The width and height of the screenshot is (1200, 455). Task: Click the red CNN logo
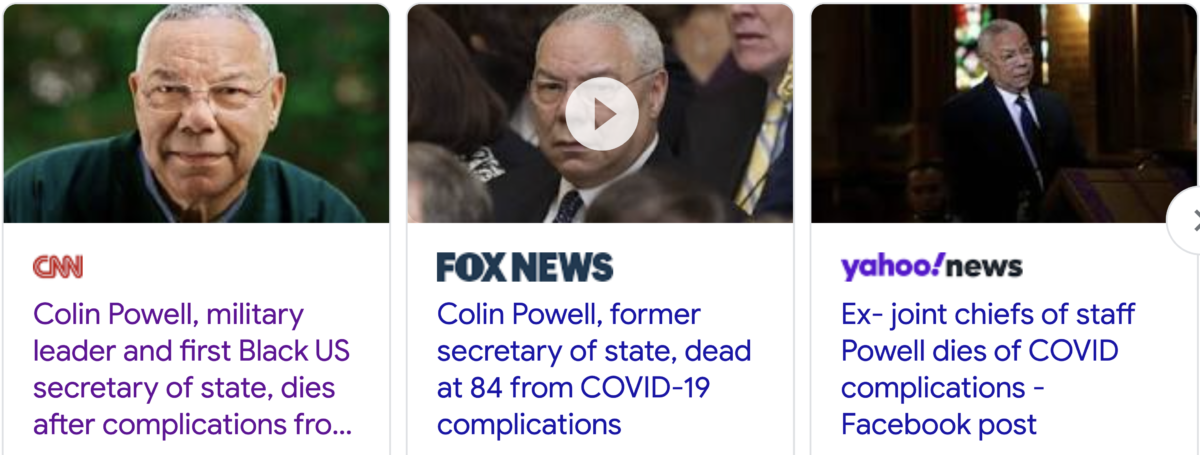(x=58, y=267)
